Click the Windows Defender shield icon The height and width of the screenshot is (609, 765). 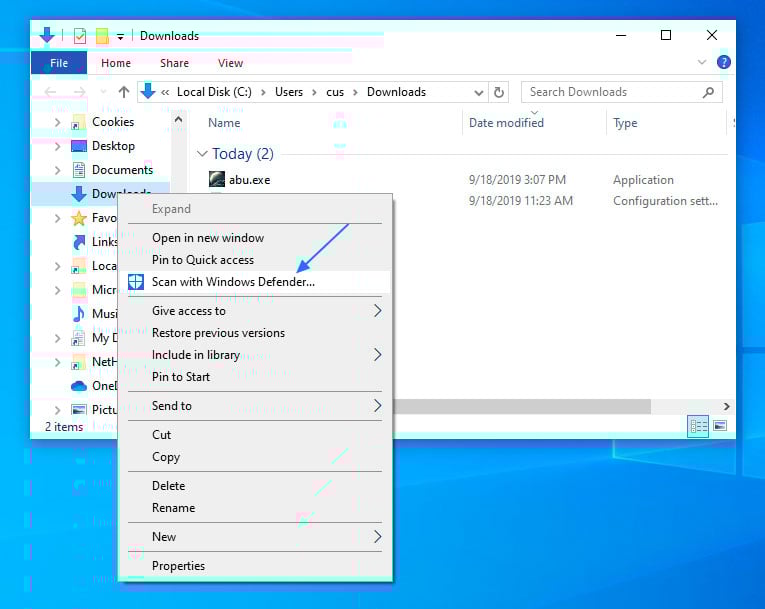(136, 282)
